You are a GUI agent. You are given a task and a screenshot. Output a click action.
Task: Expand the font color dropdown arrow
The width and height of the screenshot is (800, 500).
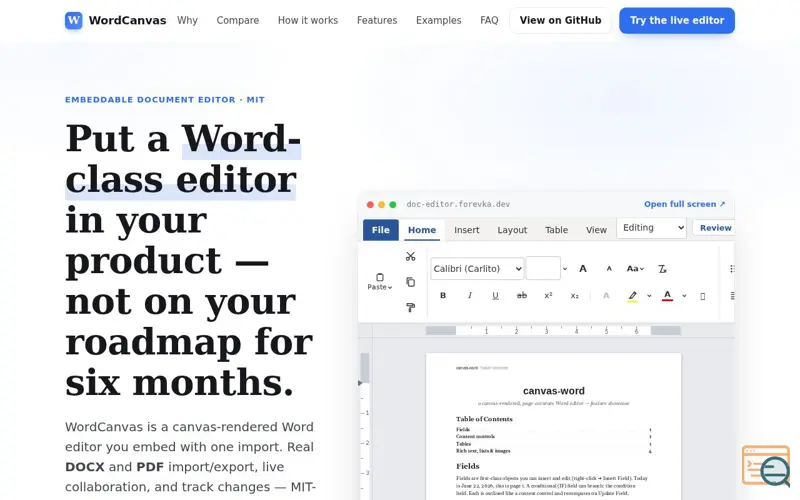click(x=684, y=295)
